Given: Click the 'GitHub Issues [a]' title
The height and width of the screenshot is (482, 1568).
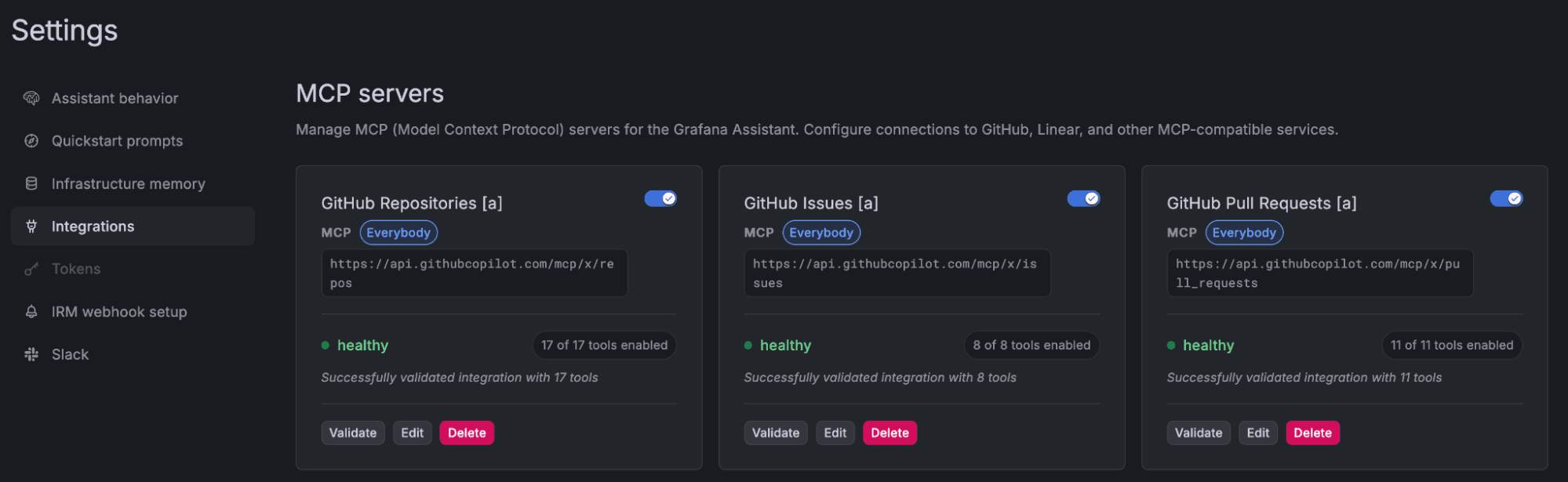Looking at the screenshot, I should tap(811, 203).
